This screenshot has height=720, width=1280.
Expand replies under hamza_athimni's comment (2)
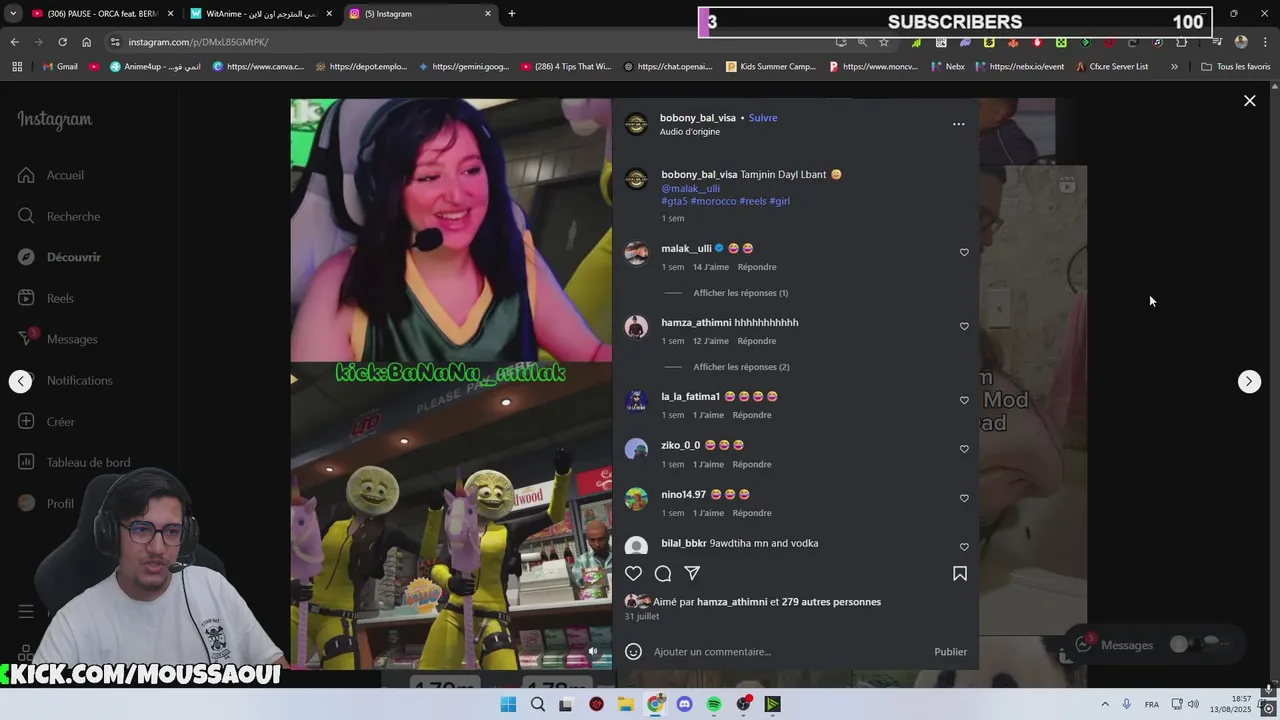point(741,367)
